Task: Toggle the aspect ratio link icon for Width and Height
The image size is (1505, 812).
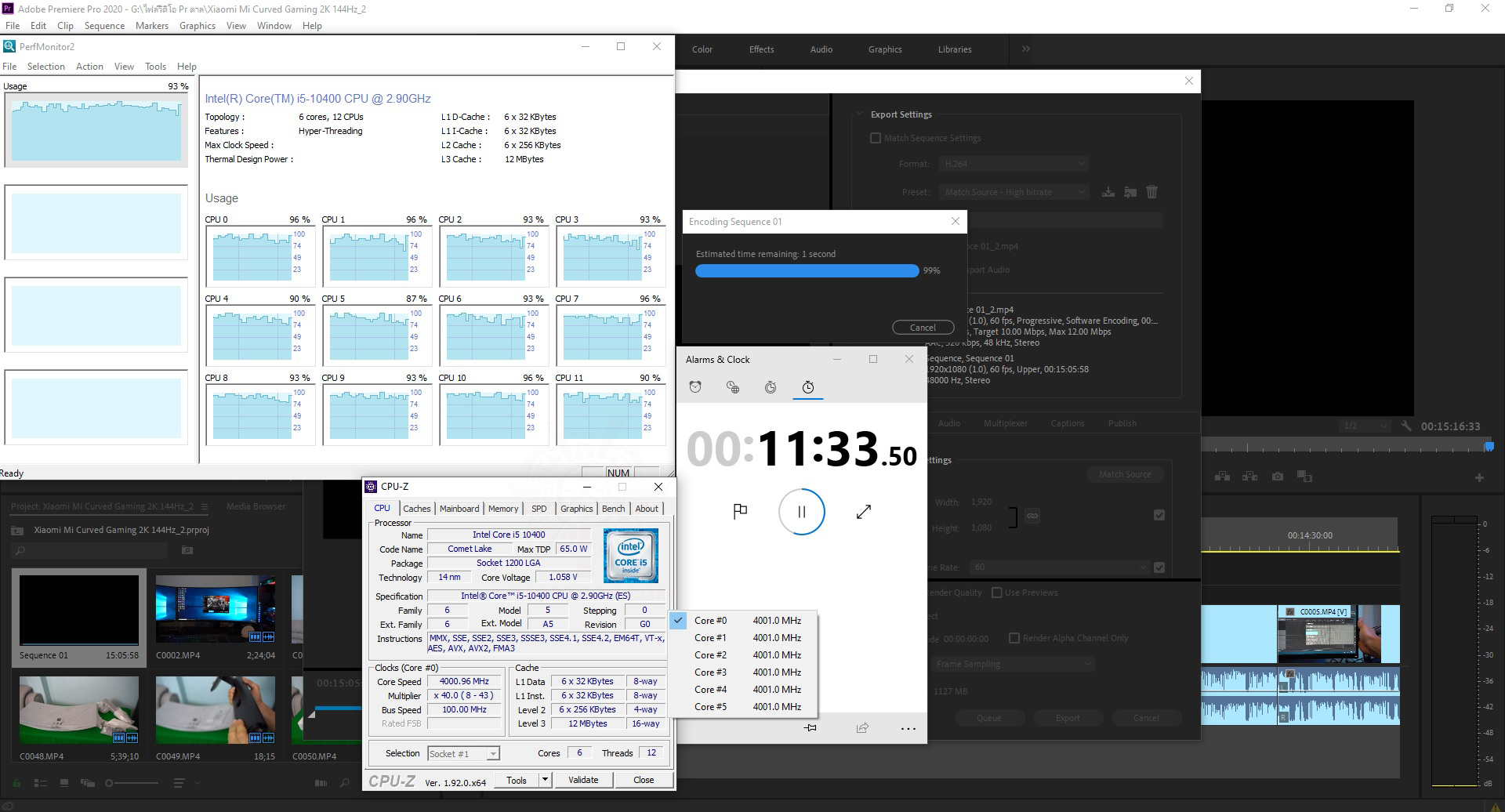Action: pyautogui.click(x=1032, y=516)
